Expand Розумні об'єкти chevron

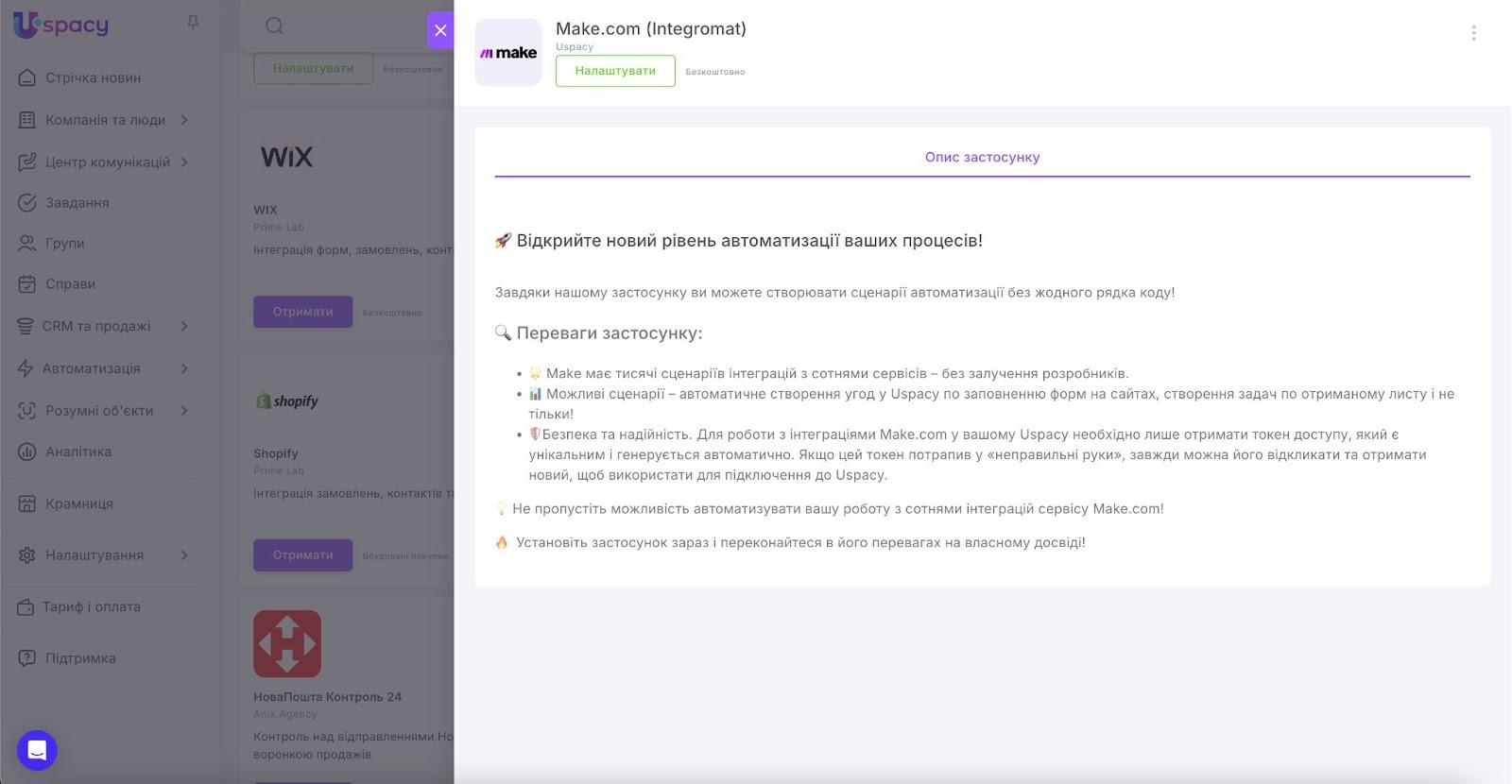coord(184,410)
